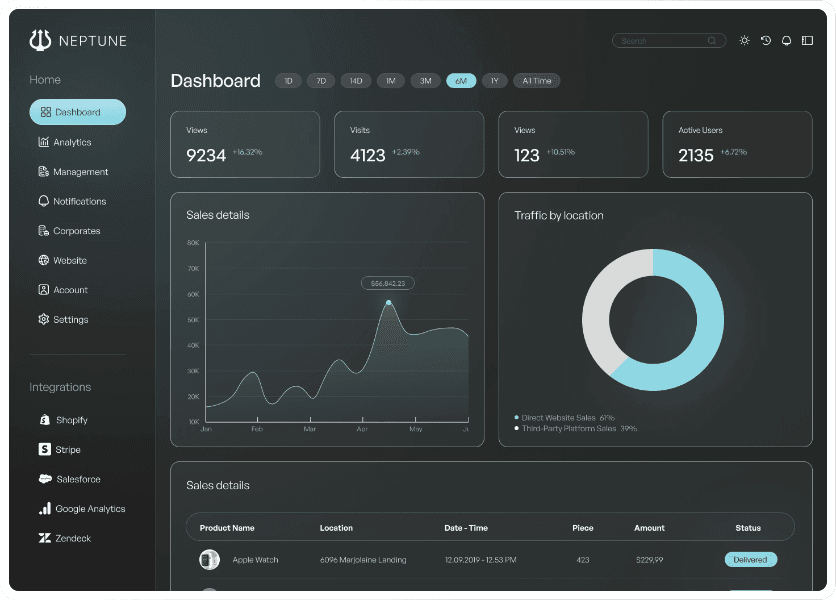Select the 1D time range

[x=288, y=81]
